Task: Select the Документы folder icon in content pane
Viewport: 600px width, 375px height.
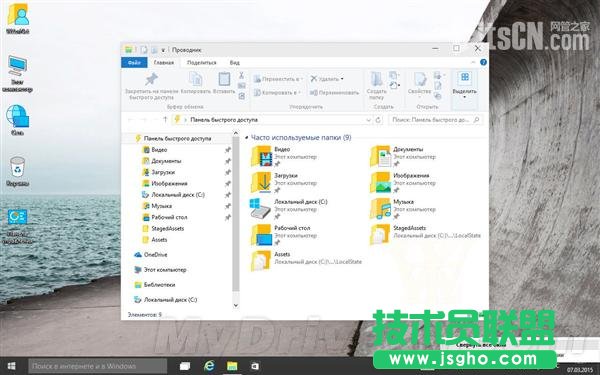Action: pos(380,156)
